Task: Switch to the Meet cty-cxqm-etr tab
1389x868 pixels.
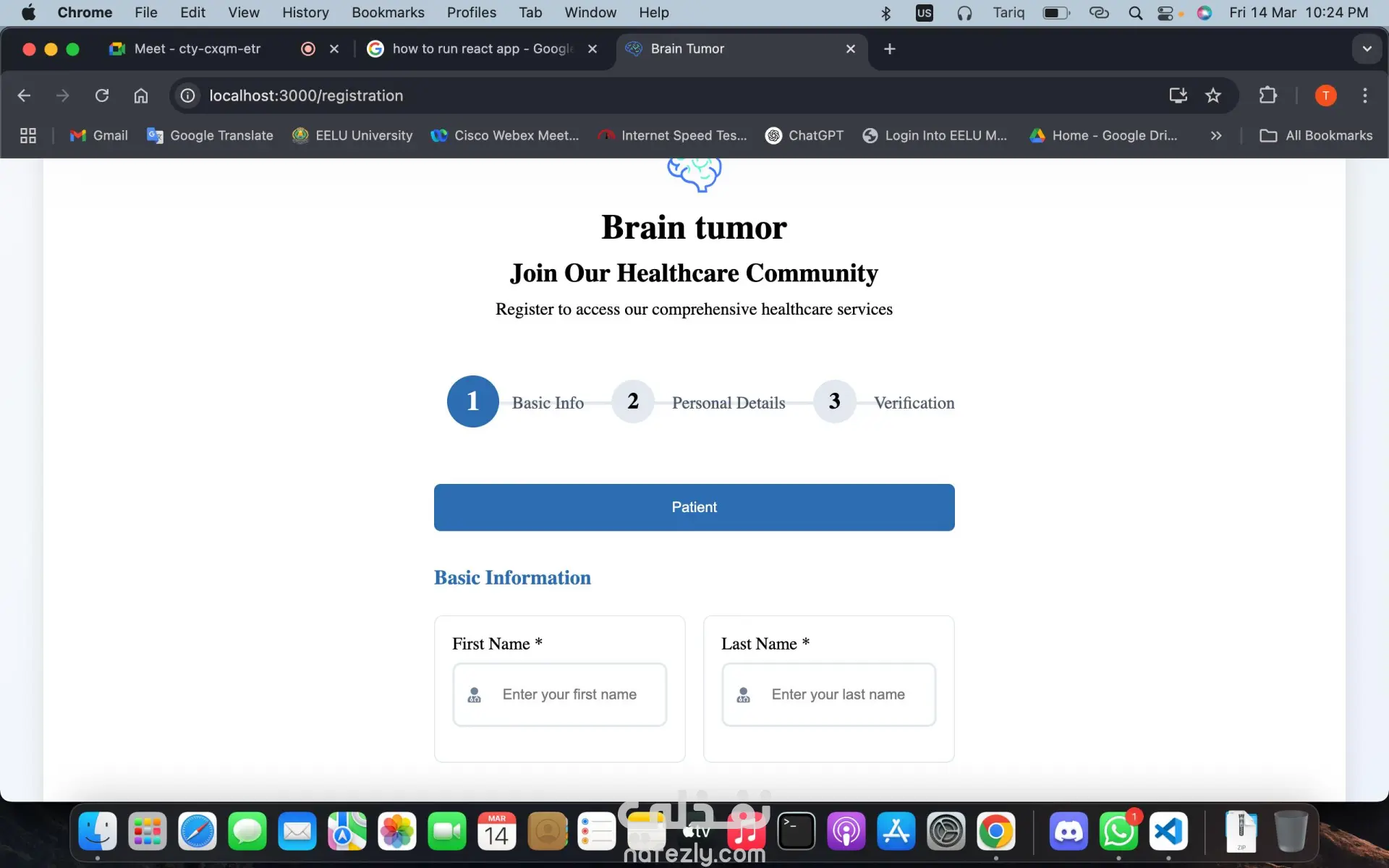Action: (x=197, y=48)
